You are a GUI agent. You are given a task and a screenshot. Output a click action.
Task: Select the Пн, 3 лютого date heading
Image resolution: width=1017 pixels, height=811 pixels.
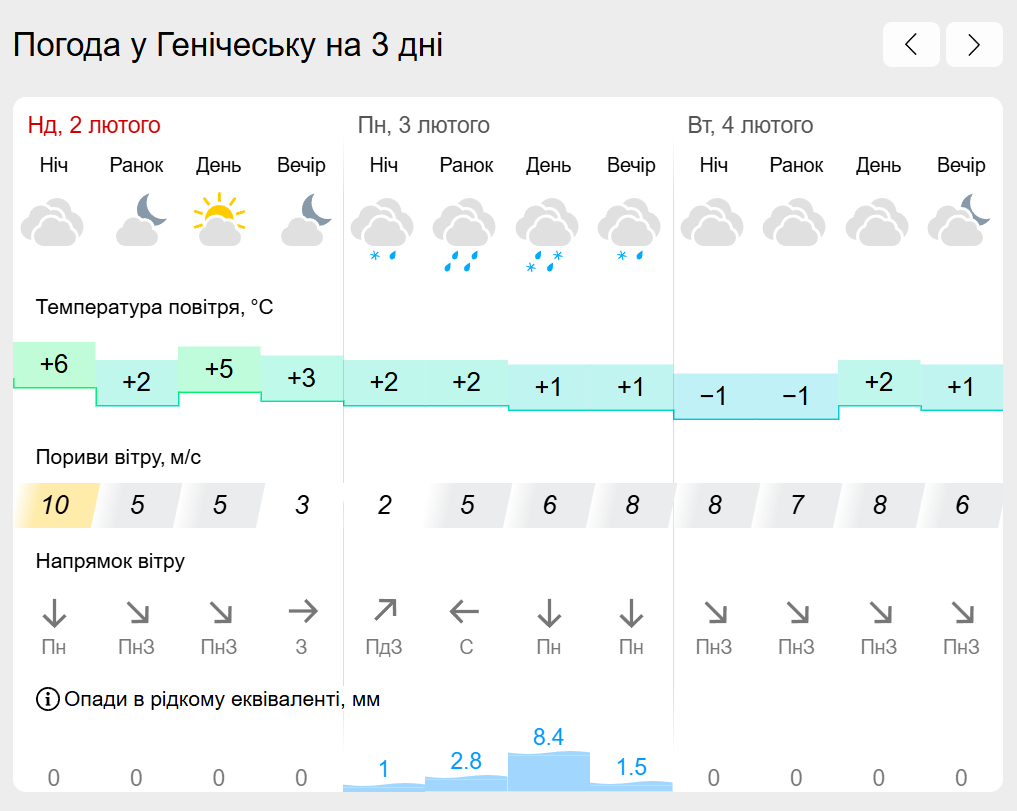tap(424, 125)
